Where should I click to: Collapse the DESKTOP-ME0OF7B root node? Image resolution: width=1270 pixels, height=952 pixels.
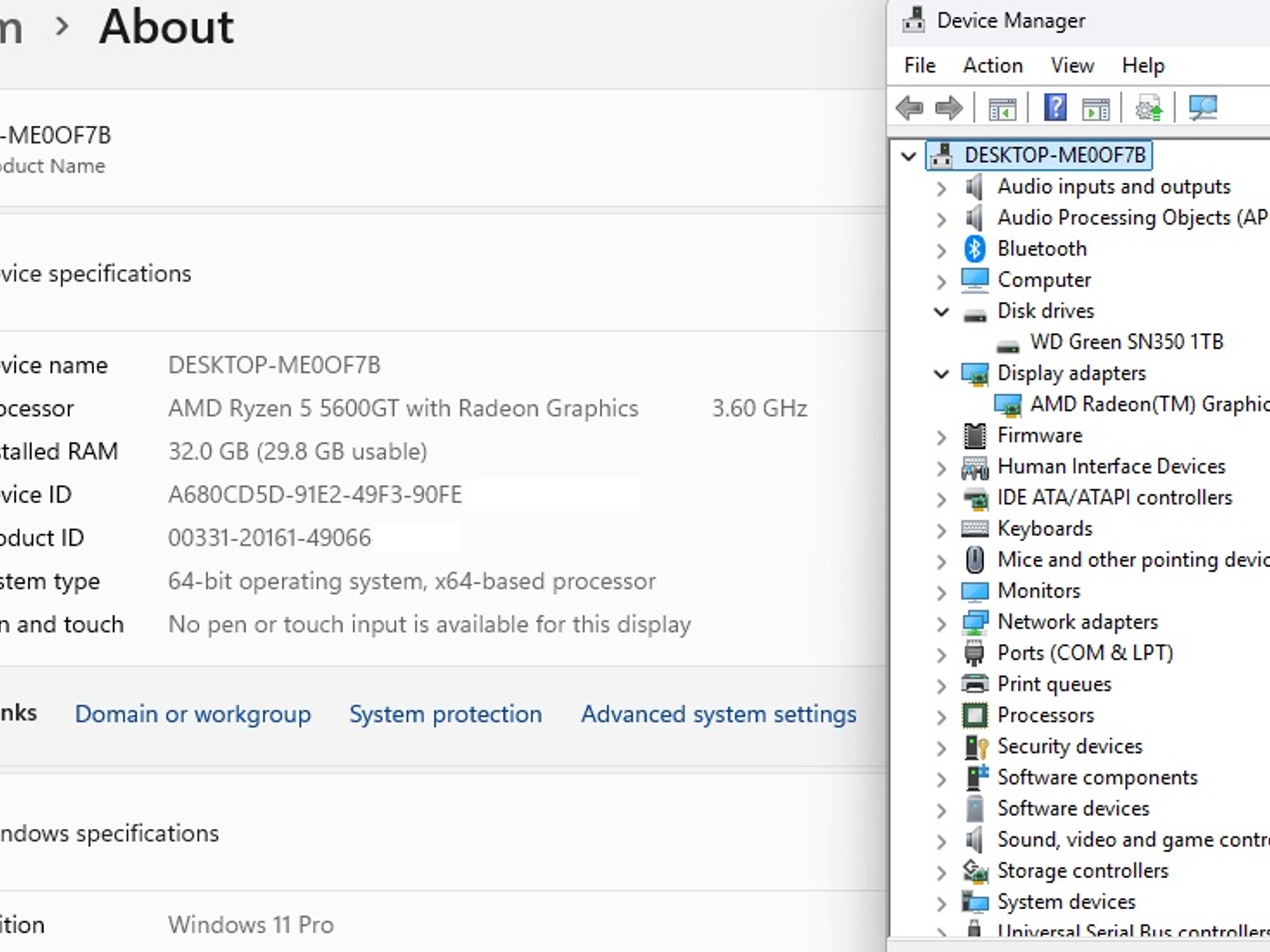(908, 156)
